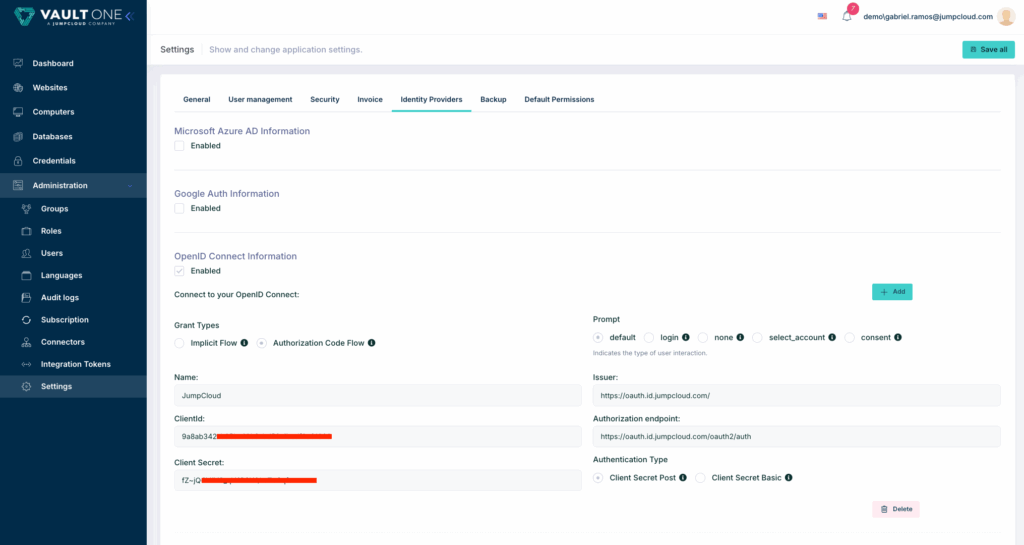Viewport: 1024px width, 545px height.
Task: Click the Websites globe icon in sidebar
Action: 18,88
